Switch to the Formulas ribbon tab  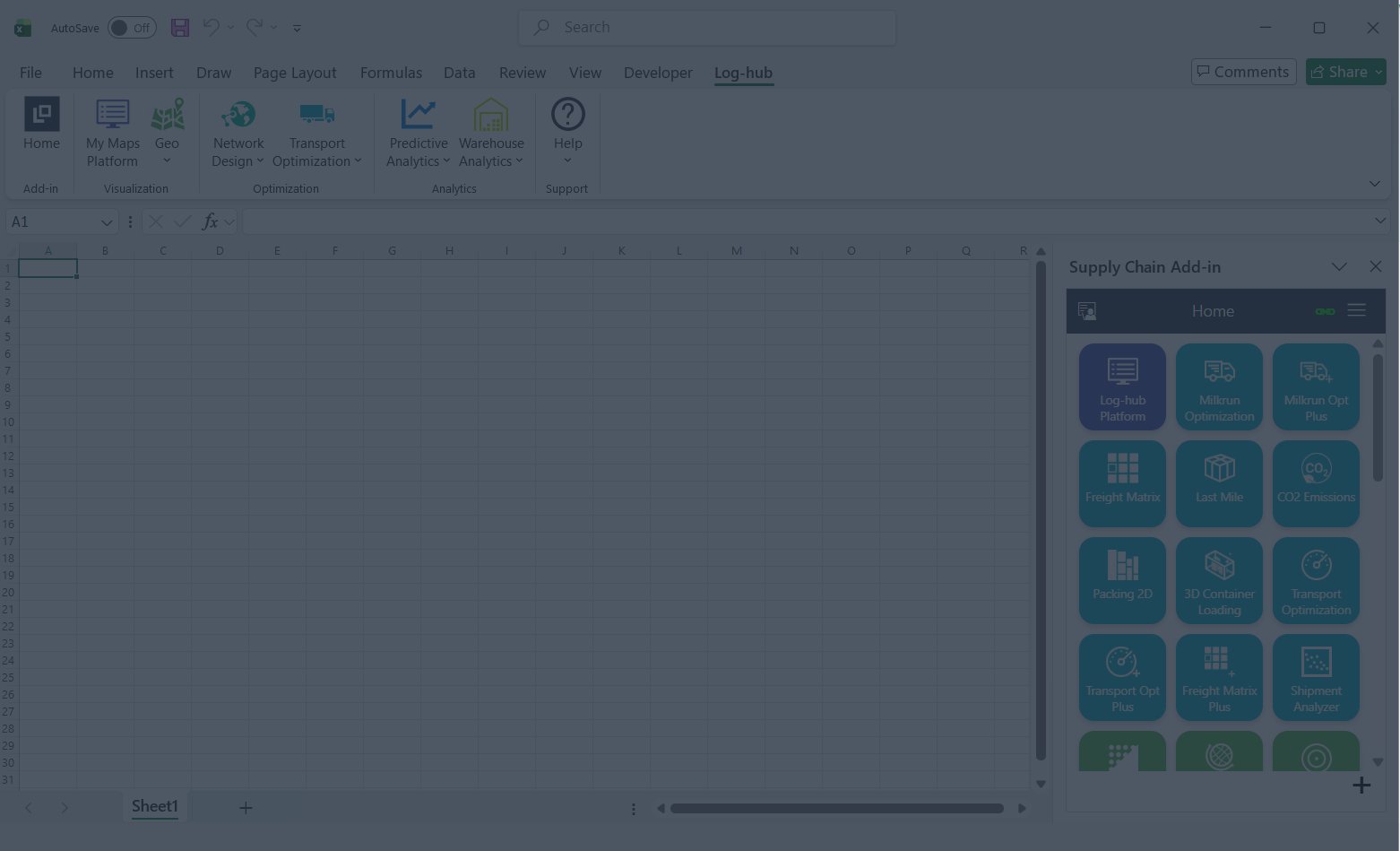coord(391,73)
